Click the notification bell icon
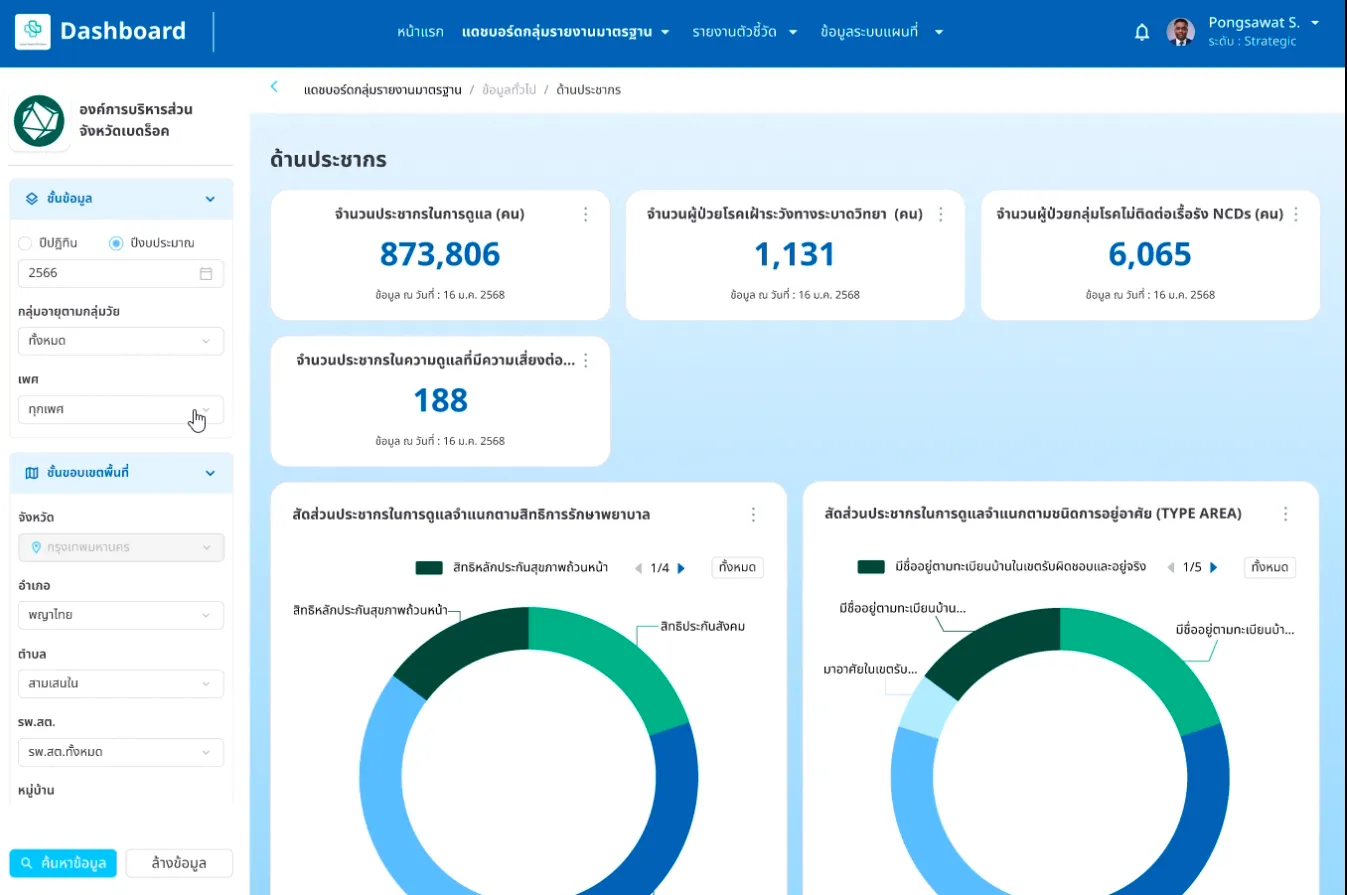 (1142, 32)
